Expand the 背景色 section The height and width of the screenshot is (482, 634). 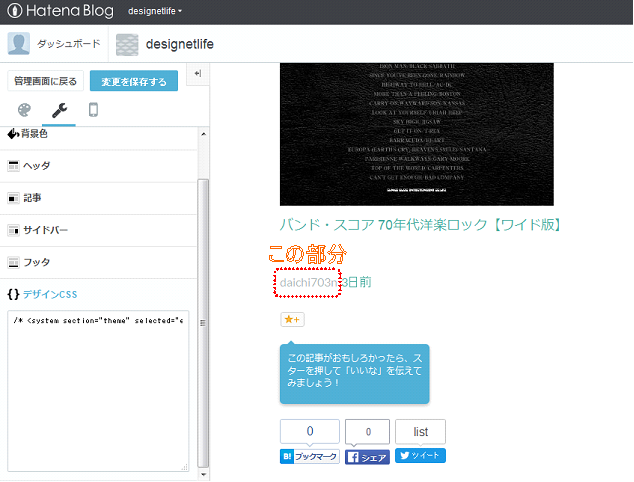pos(99,134)
